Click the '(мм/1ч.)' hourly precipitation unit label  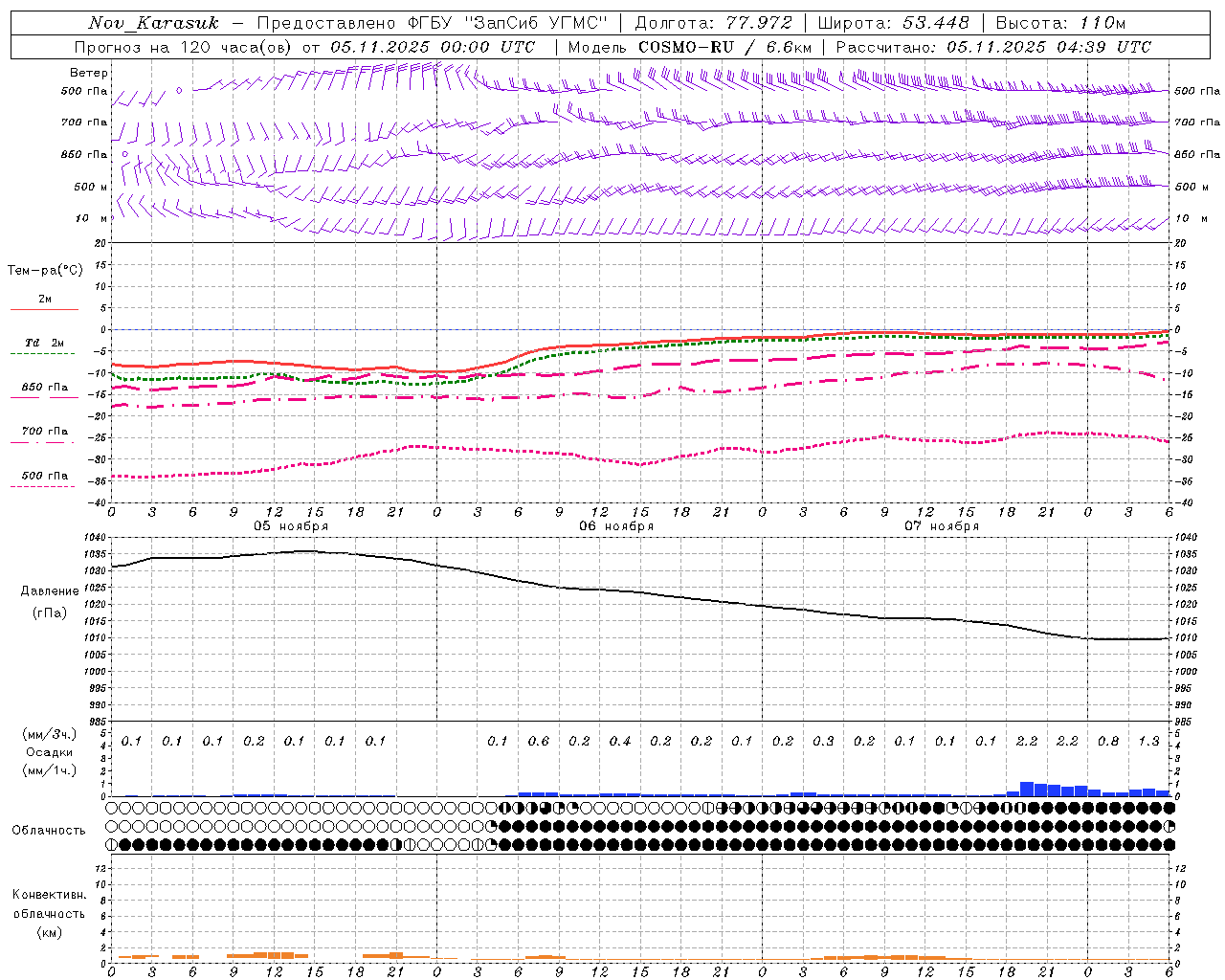[50, 770]
